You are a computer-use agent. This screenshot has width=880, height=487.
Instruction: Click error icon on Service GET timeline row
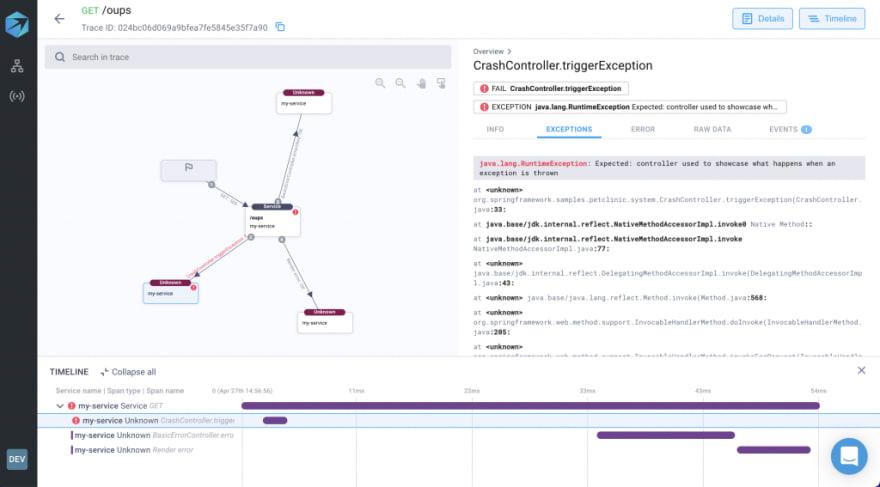[71, 406]
